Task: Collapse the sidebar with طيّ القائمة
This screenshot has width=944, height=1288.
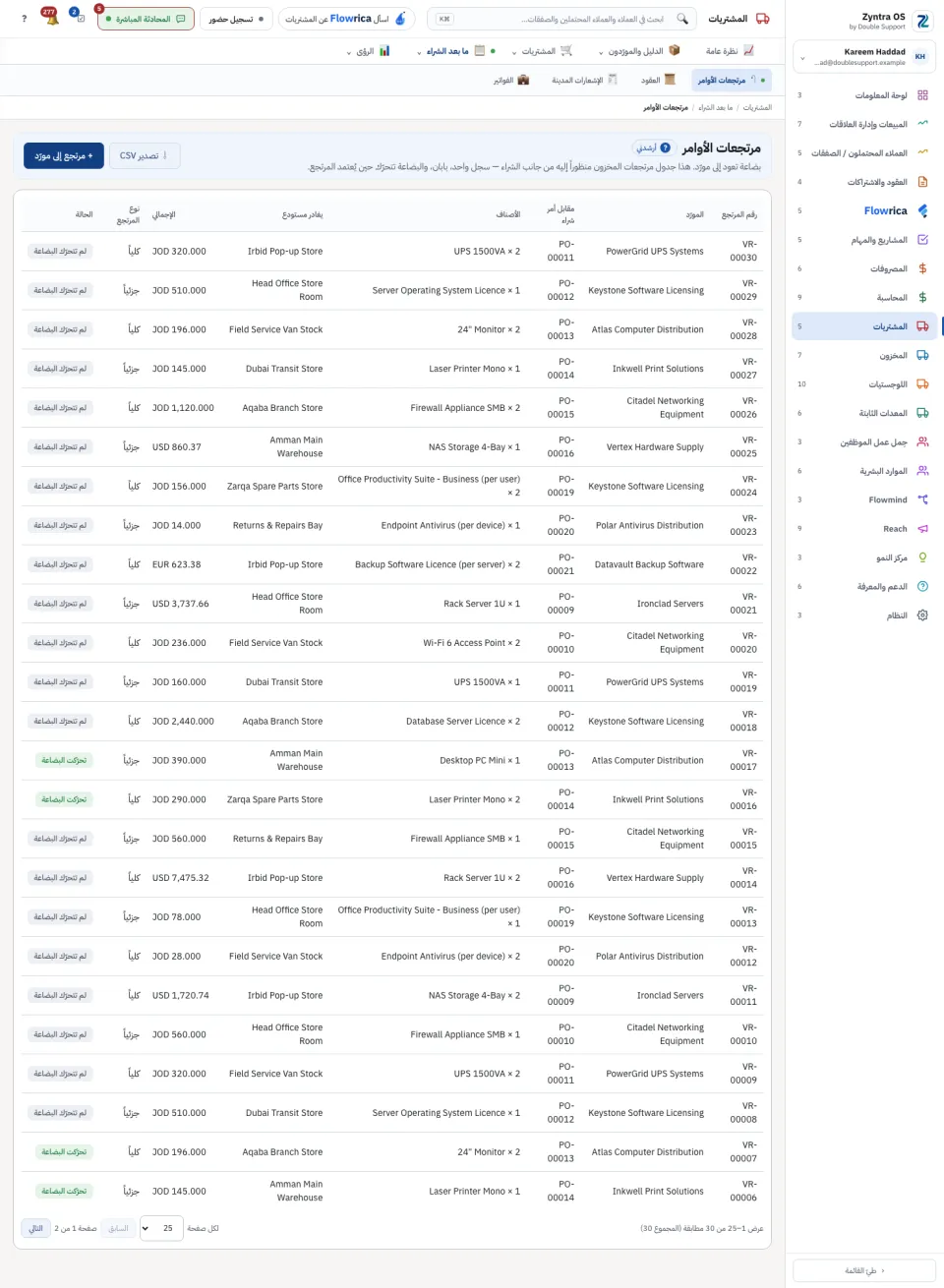Action: 864,1270
